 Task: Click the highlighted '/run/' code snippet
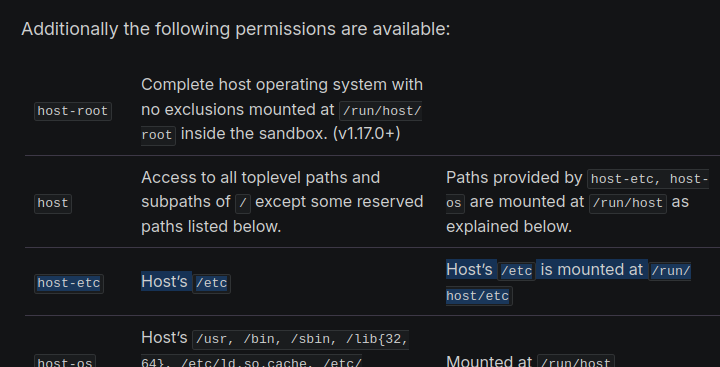click(670, 271)
